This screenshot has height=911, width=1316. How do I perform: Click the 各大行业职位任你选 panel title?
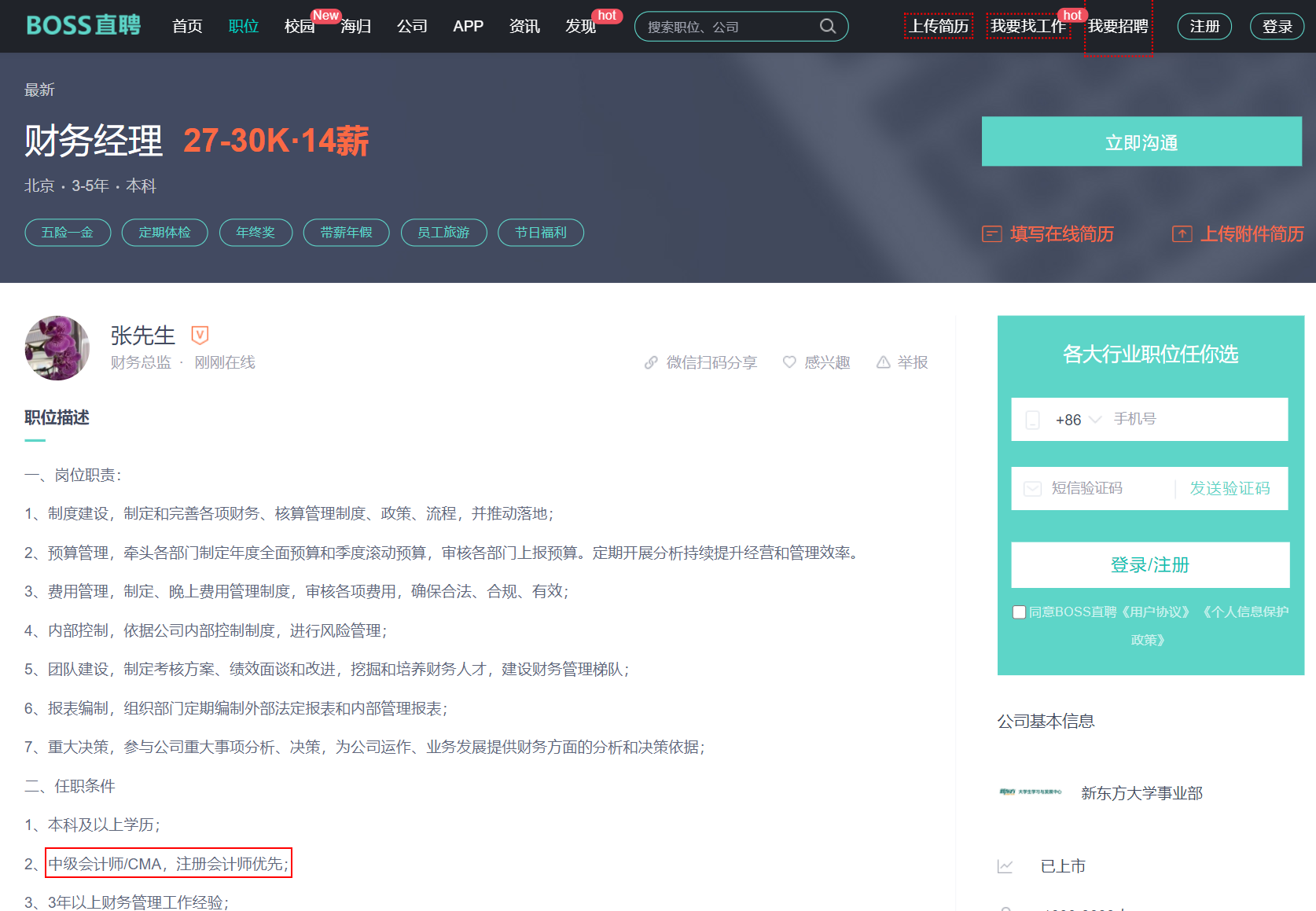coord(1150,354)
